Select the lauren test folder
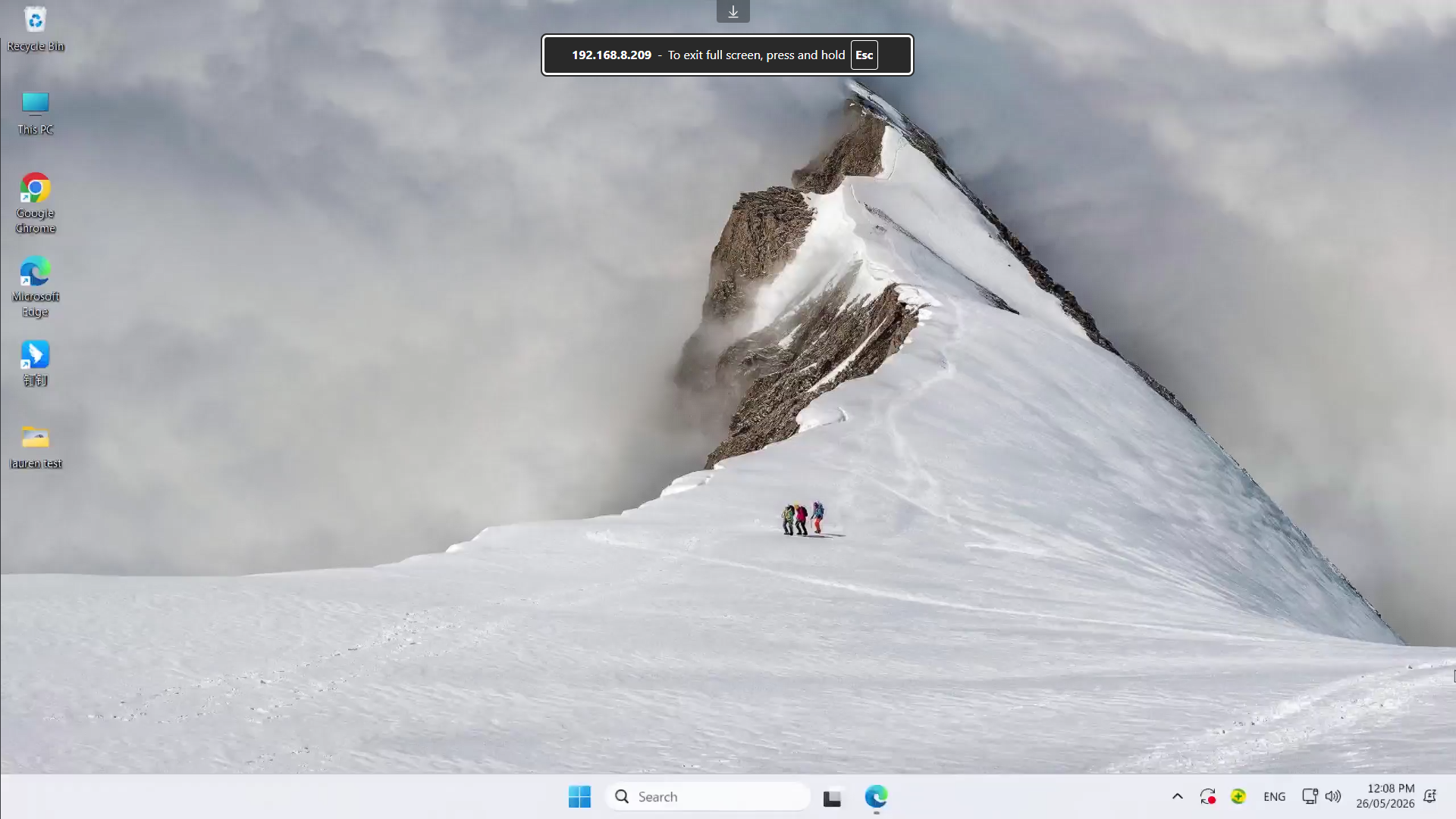Viewport: 1456px width, 819px height. pyautogui.click(x=35, y=447)
